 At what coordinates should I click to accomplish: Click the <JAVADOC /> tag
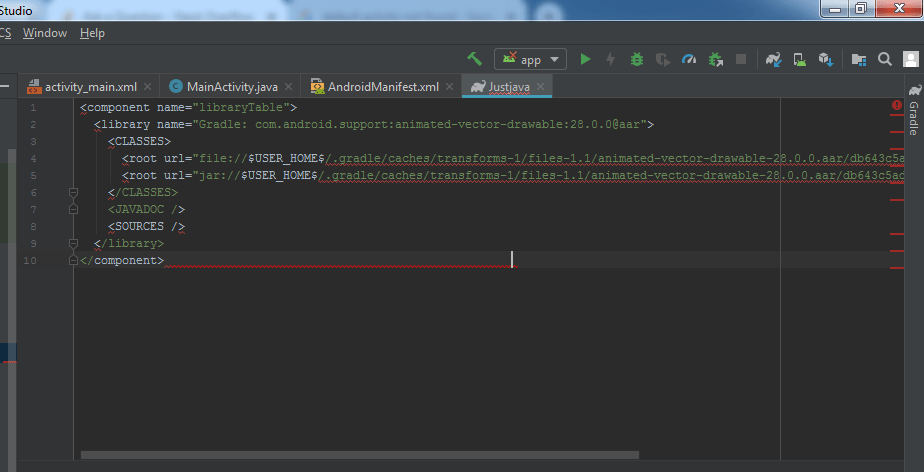click(x=146, y=209)
